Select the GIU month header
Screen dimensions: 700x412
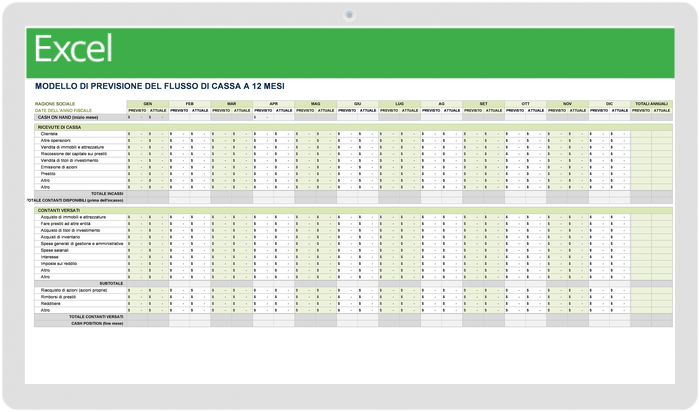coord(358,104)
